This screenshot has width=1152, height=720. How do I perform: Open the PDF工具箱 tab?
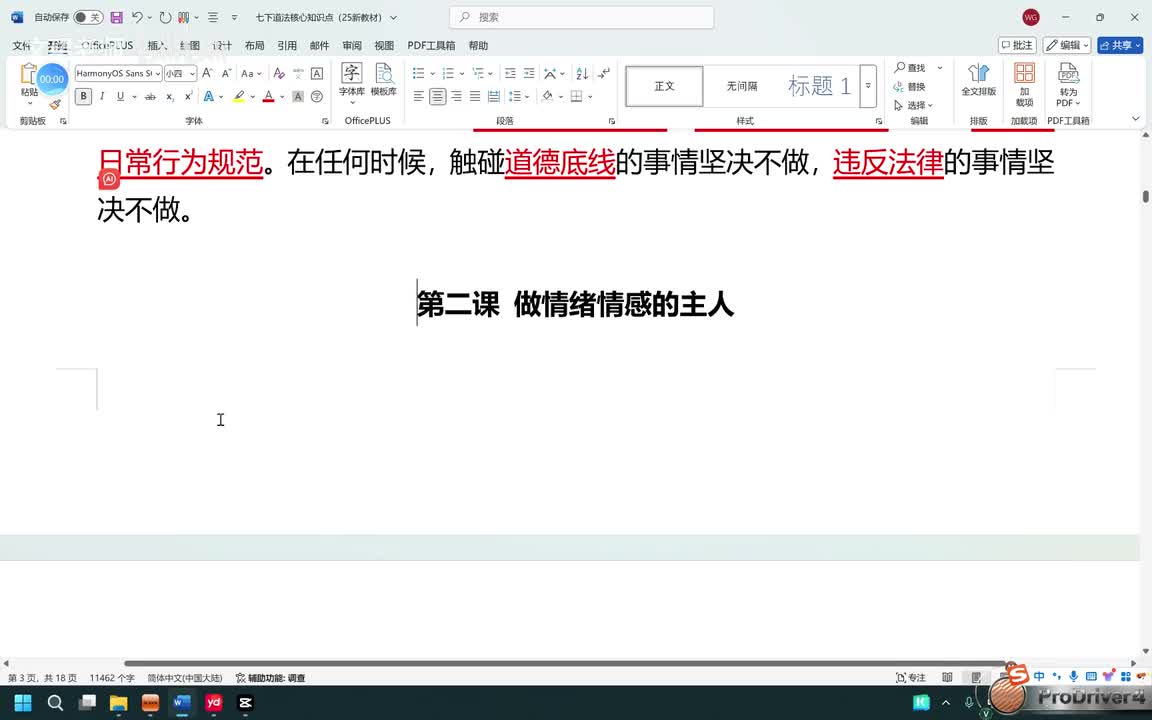point(431,46)
